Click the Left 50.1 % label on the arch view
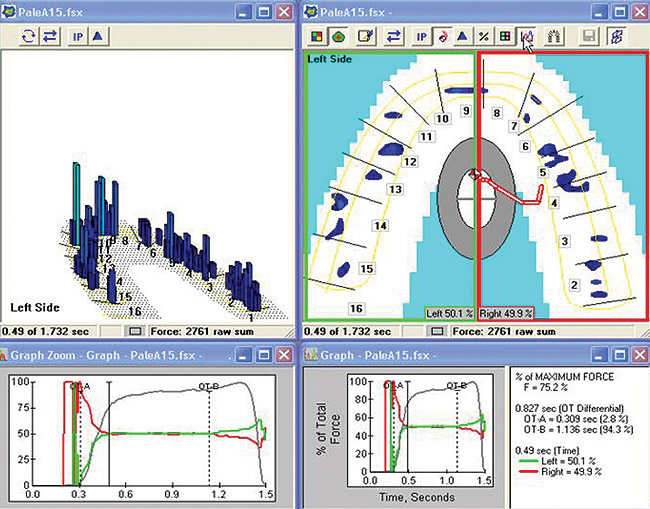The height and width of the screenshot is (509, 650). pos(449,313)
